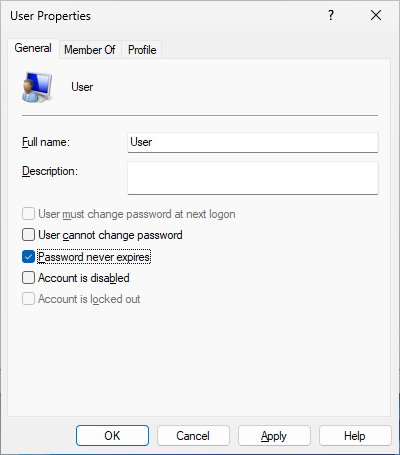Screen dimensions: 400x455
Task: Click the Cancel button
Action: pos(193,435)
